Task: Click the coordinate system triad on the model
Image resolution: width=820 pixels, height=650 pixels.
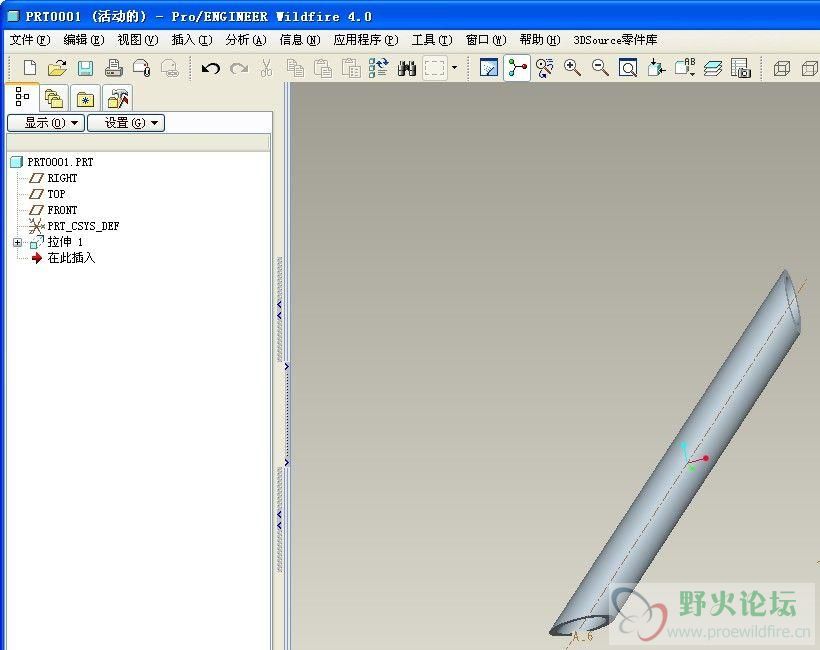Action: click(694, 458)
